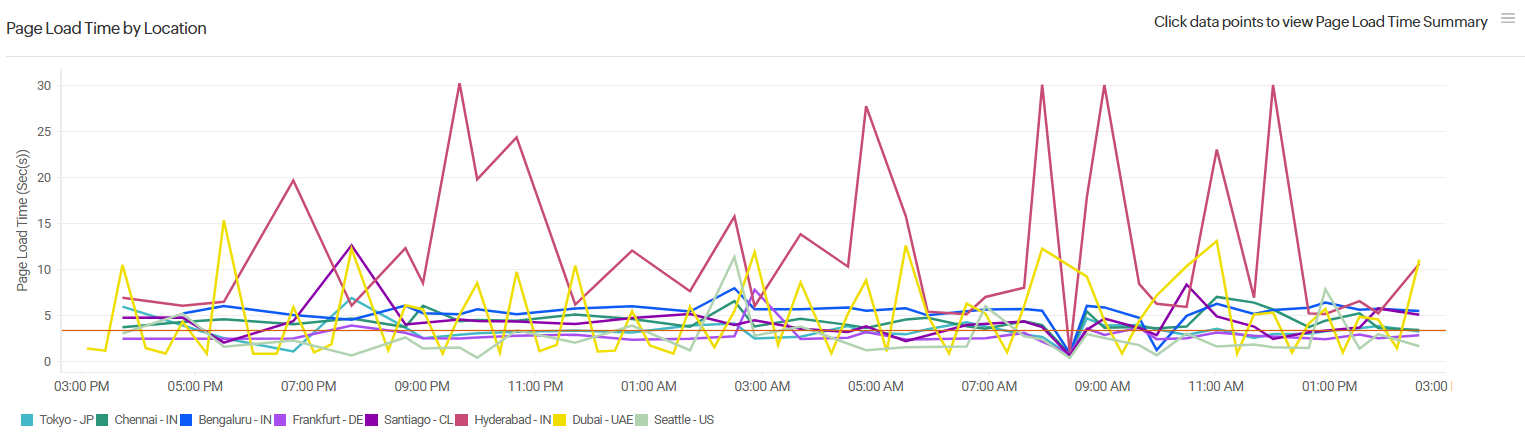
Task: Click the Seattle - US legend color square
Action: [x=641, y=420]
